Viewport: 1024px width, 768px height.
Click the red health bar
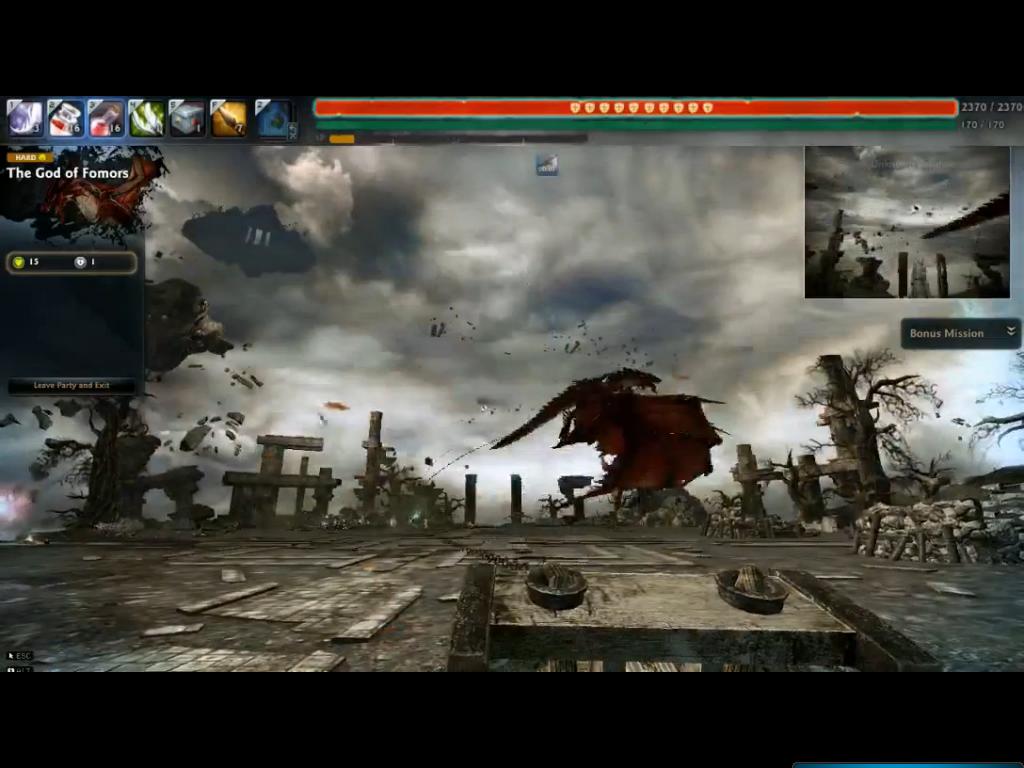635,108
